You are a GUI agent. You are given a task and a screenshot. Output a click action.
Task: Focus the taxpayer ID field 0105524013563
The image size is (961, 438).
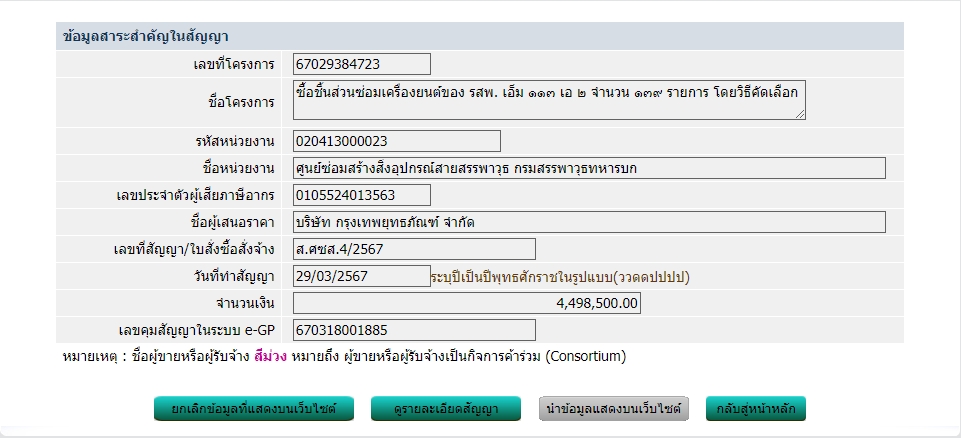click(x=362, y=195)
